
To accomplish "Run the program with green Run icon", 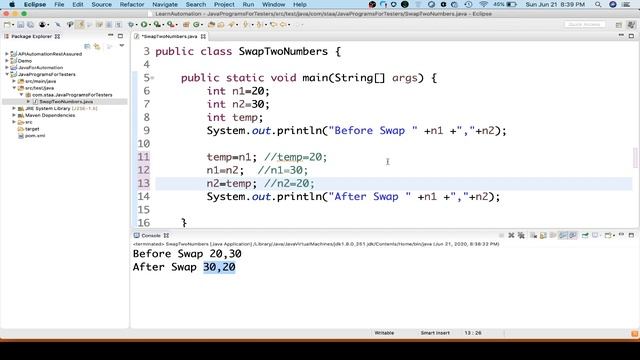I will pyautogui.click(x=144, y=25).
